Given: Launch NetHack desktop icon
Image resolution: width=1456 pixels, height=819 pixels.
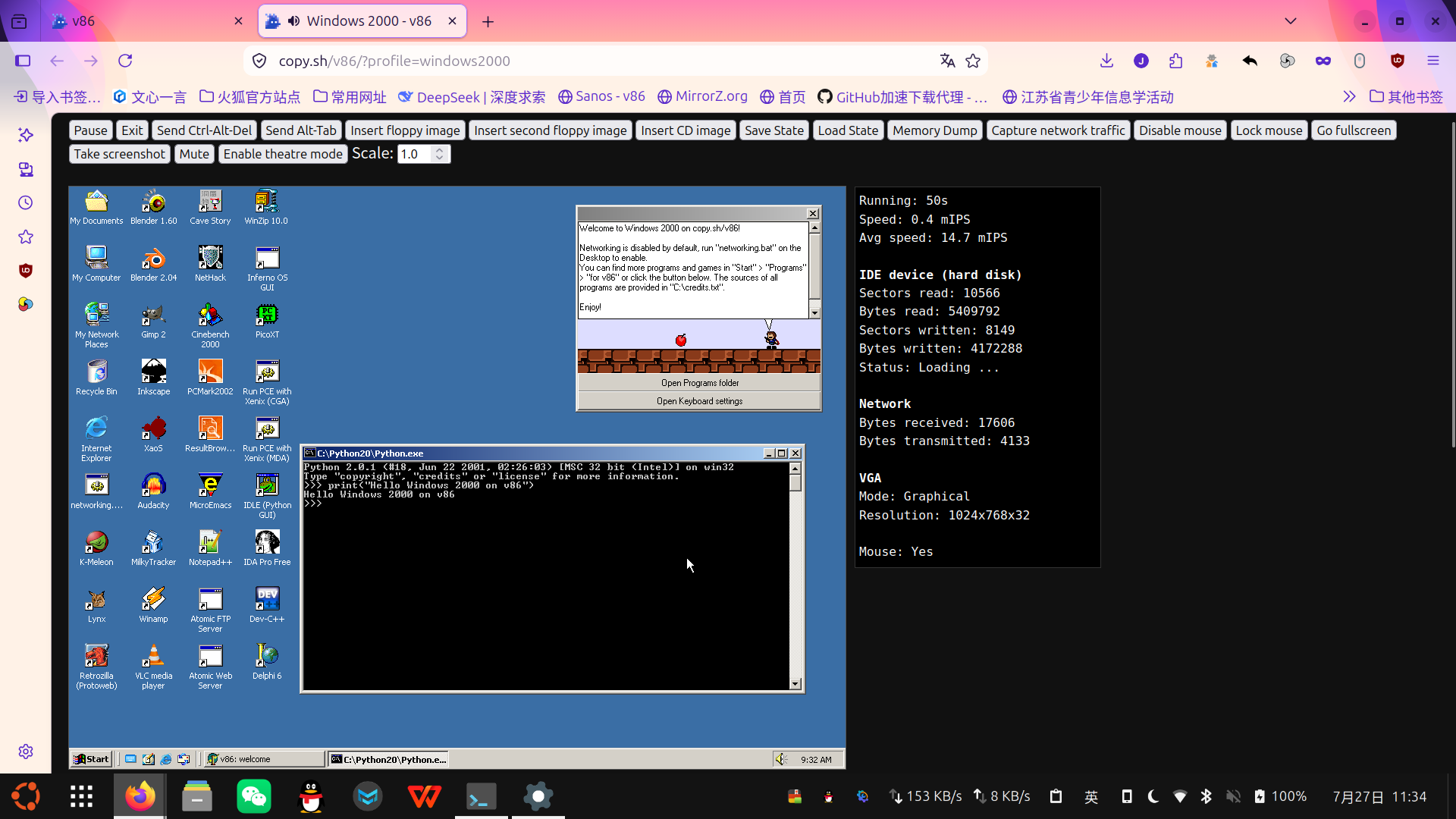Looking at the screenshot, I should tap(210, 264).
